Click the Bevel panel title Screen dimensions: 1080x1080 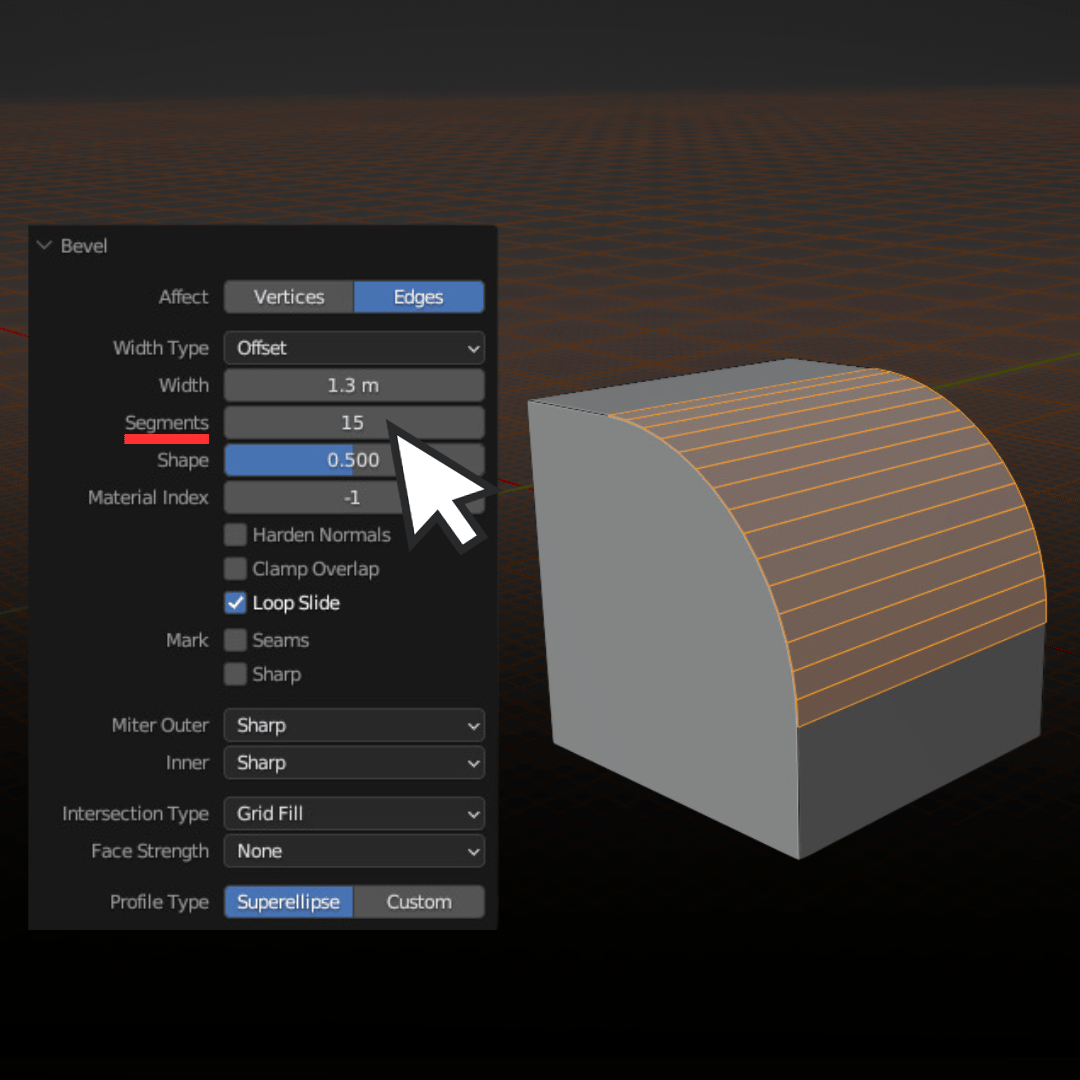[x=84, y=246]
